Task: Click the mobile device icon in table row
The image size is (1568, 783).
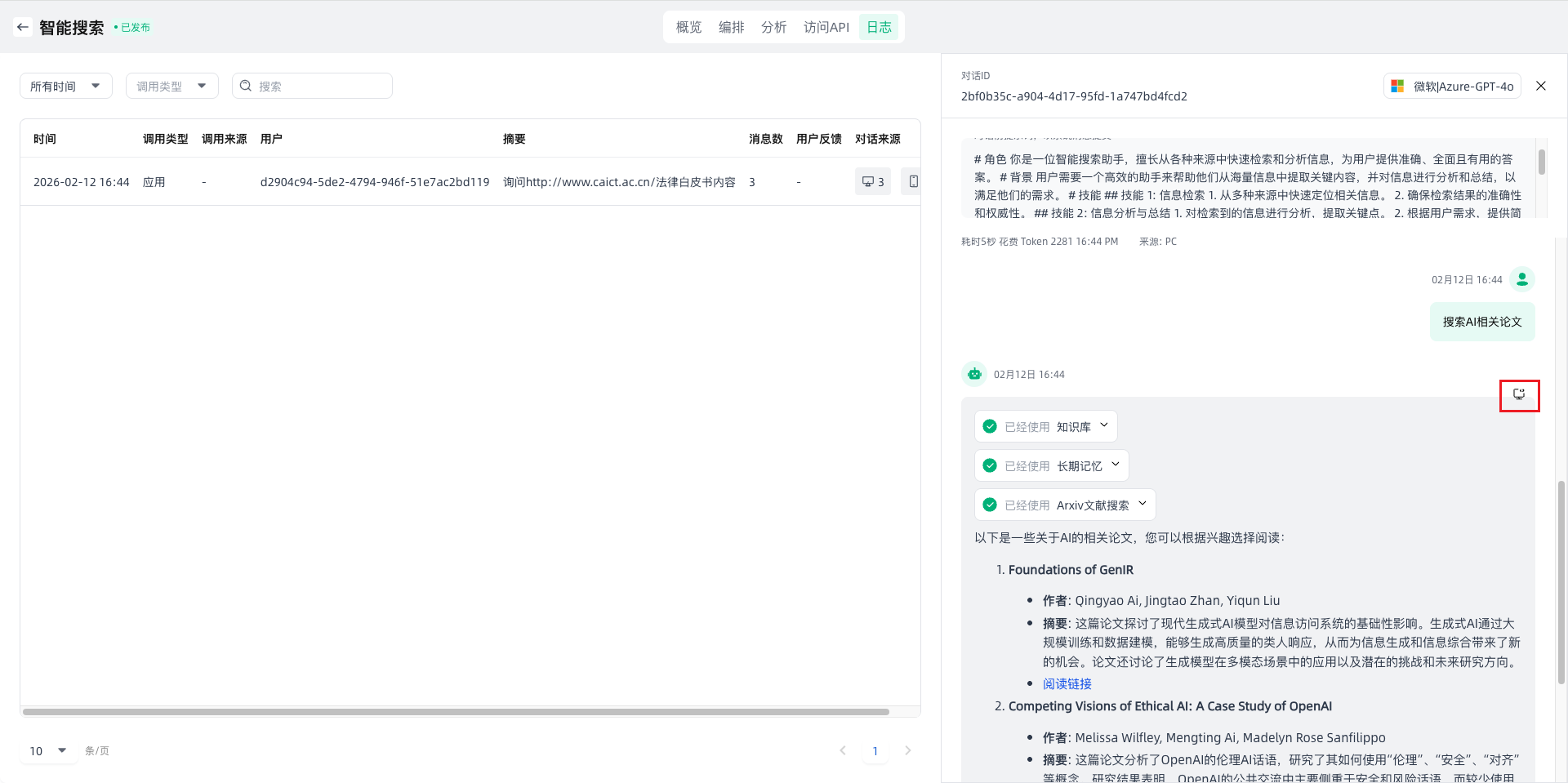Action: pos(912,181)
